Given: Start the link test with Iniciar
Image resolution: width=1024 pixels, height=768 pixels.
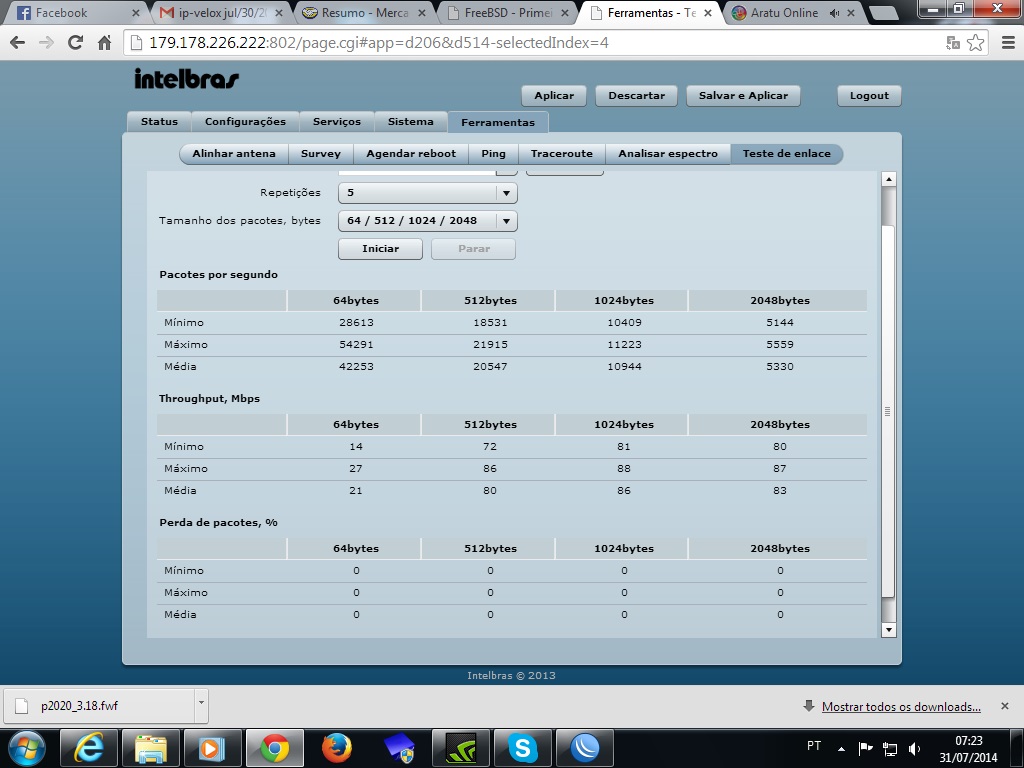Looking at the screenshot, I should (x=381, y=249).
